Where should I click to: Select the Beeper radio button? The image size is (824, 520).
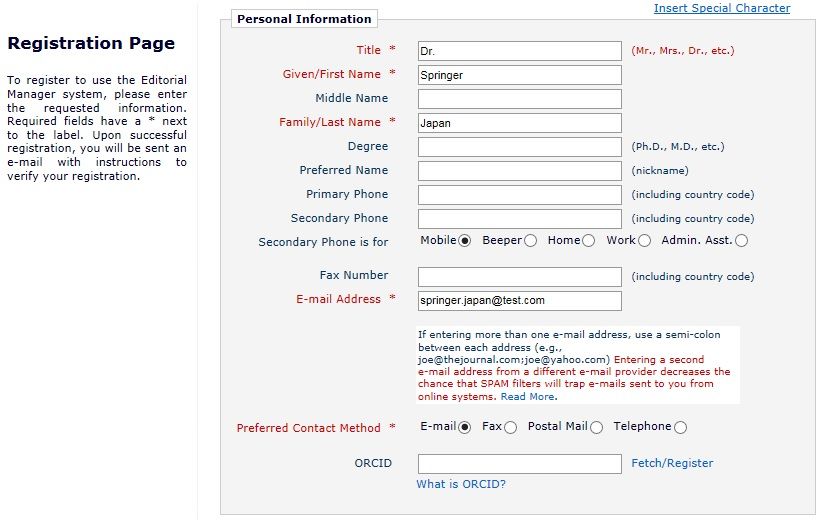pyautogui.click(x=530, y=241)
